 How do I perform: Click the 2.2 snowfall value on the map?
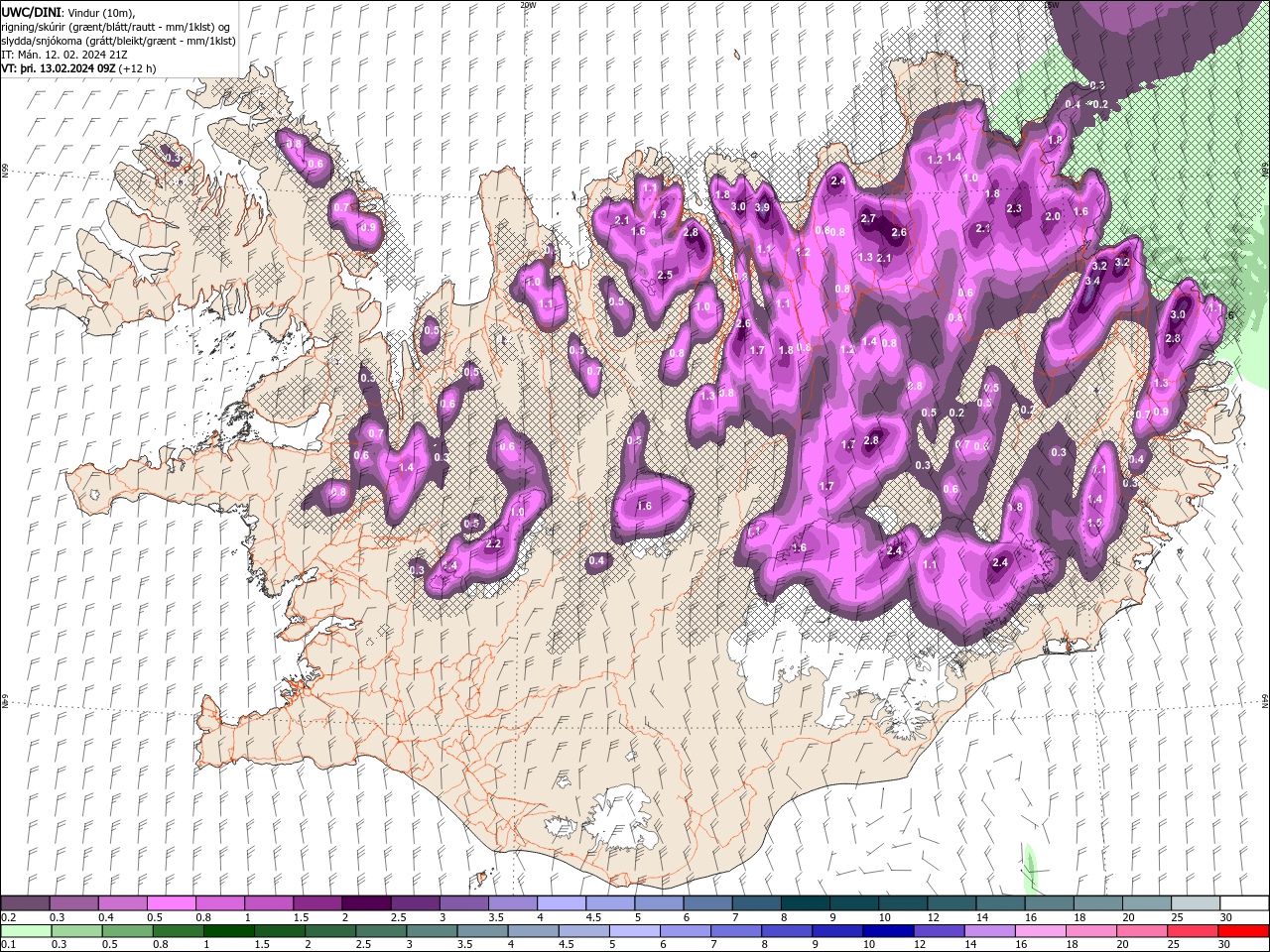pyautogui.click(x=493, y=543)
